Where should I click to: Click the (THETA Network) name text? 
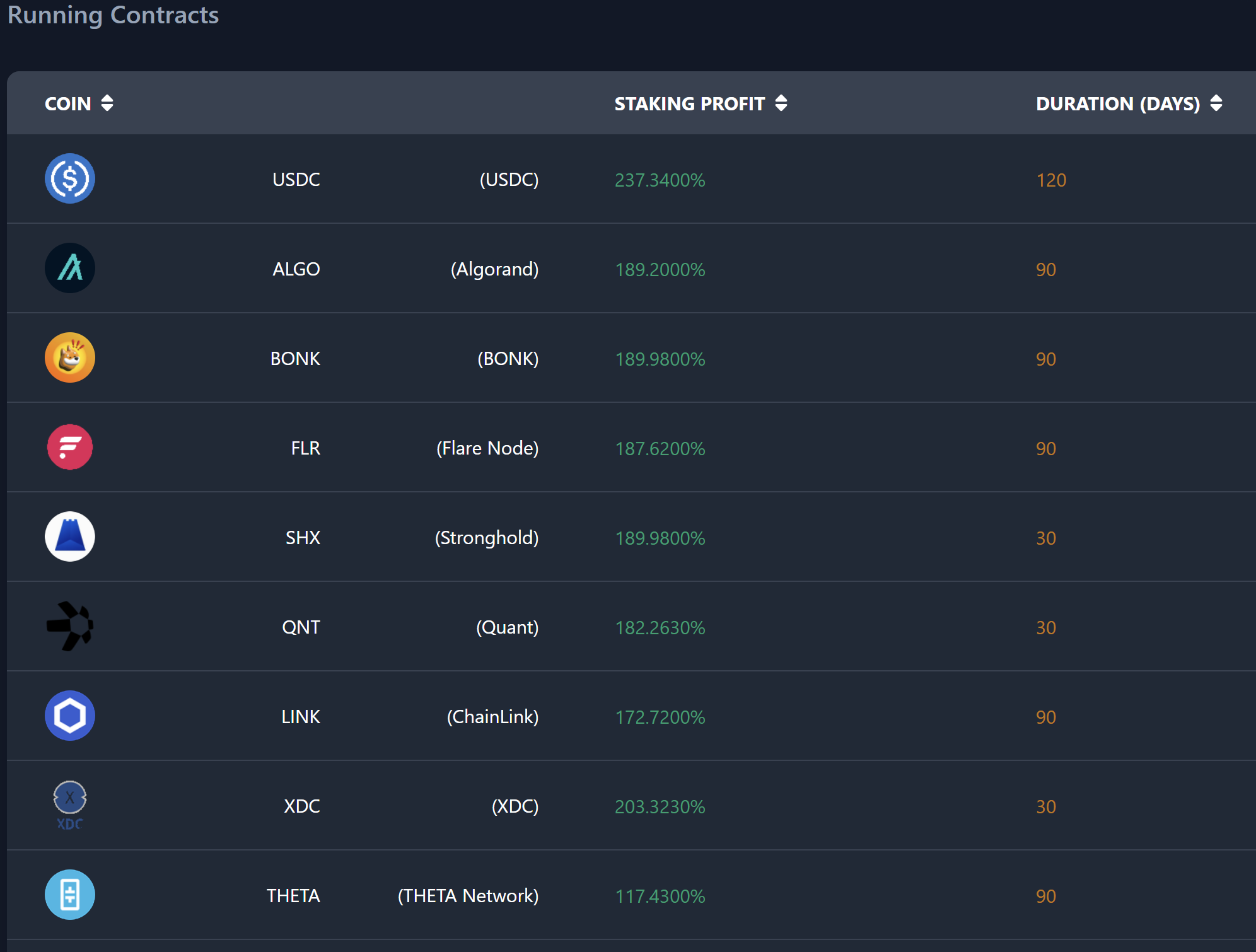click(468, 896)
